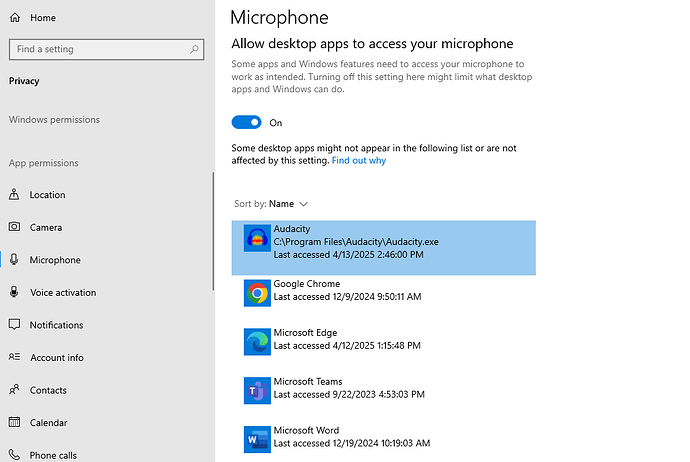Click the Find out why link
This screenshot has height=462, width=690.
tap(359, 161)
